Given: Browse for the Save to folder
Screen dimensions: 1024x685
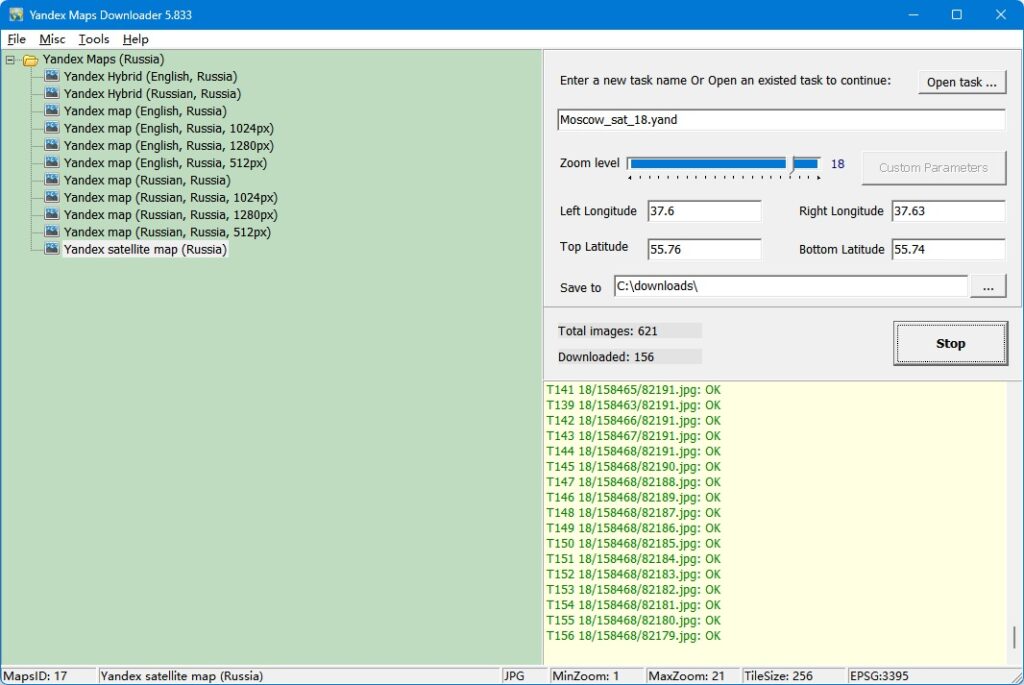Looking at the screenshot, I should click(988, 287).
